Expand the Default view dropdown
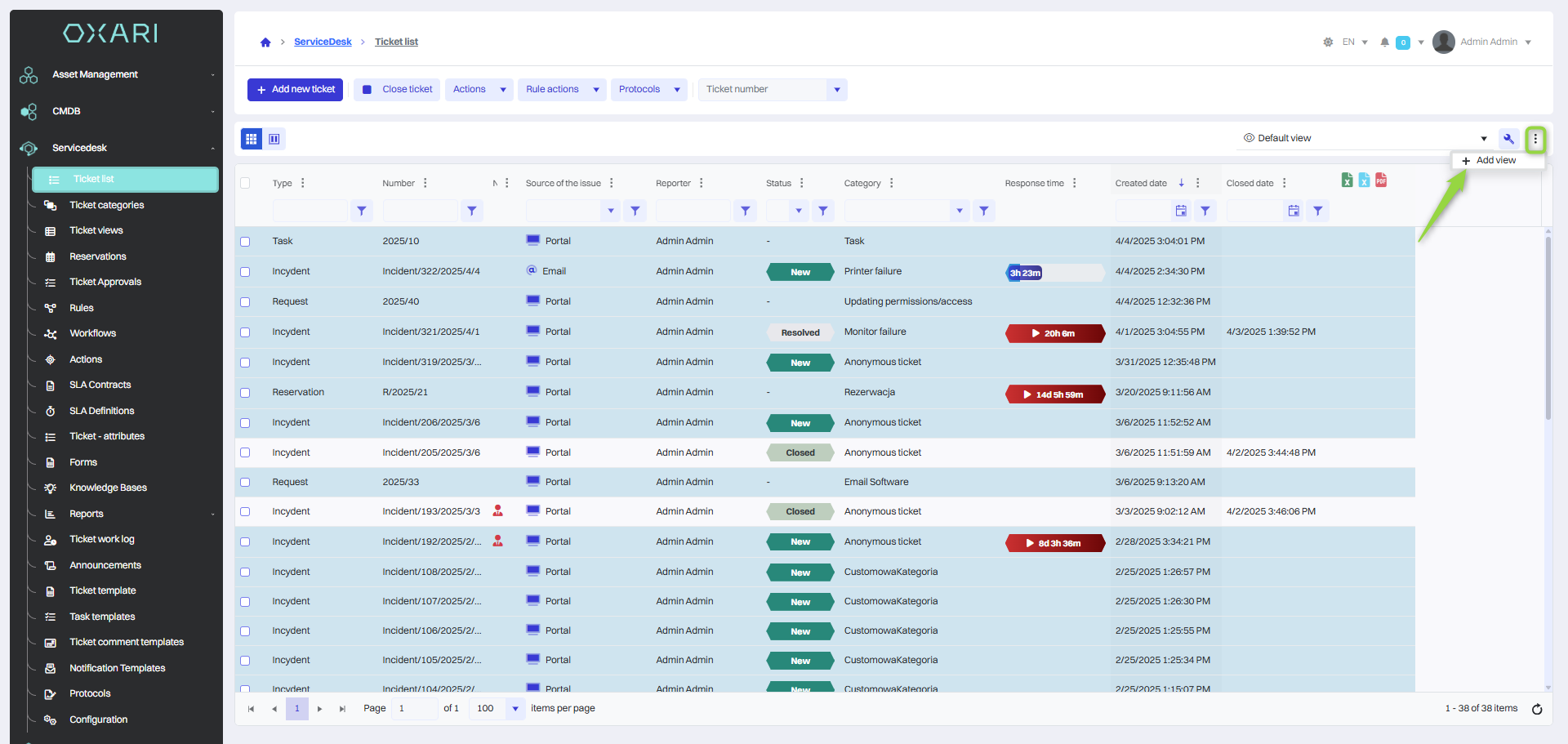 coord(1483,139)
